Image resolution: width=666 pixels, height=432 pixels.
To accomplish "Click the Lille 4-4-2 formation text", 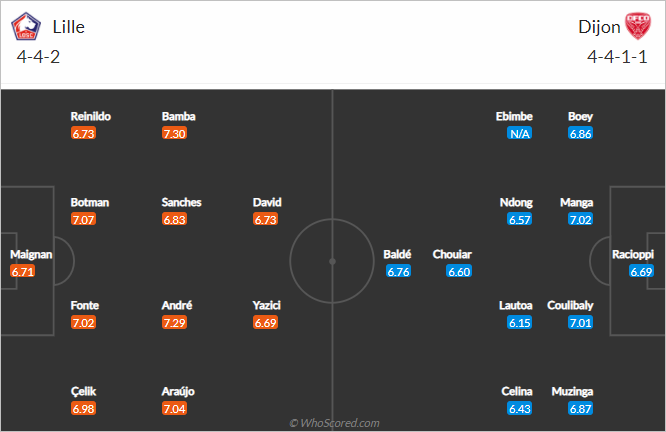I will [38, 56].
